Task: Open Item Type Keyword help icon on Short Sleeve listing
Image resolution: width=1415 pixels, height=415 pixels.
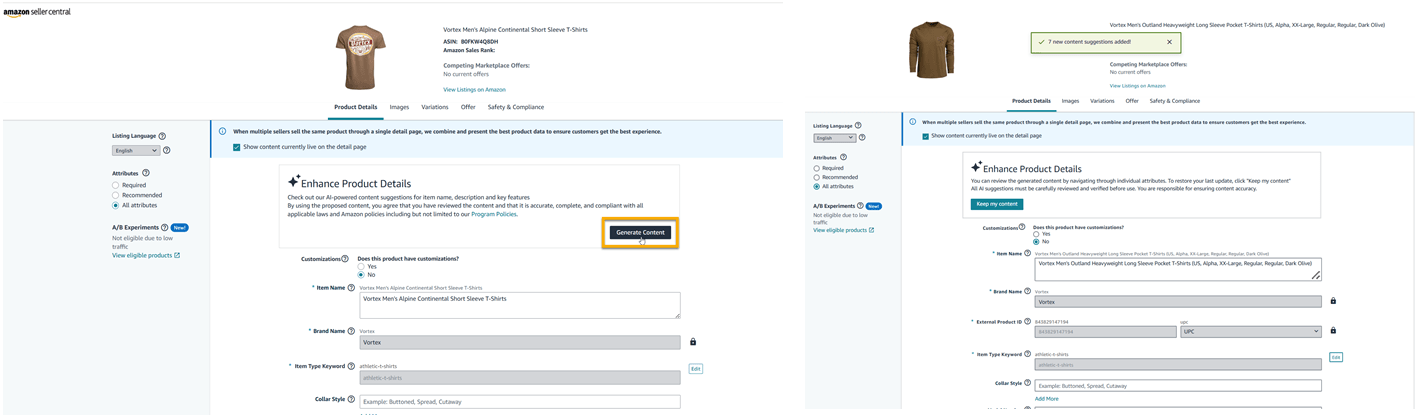Action: click(x=351, y=367)
